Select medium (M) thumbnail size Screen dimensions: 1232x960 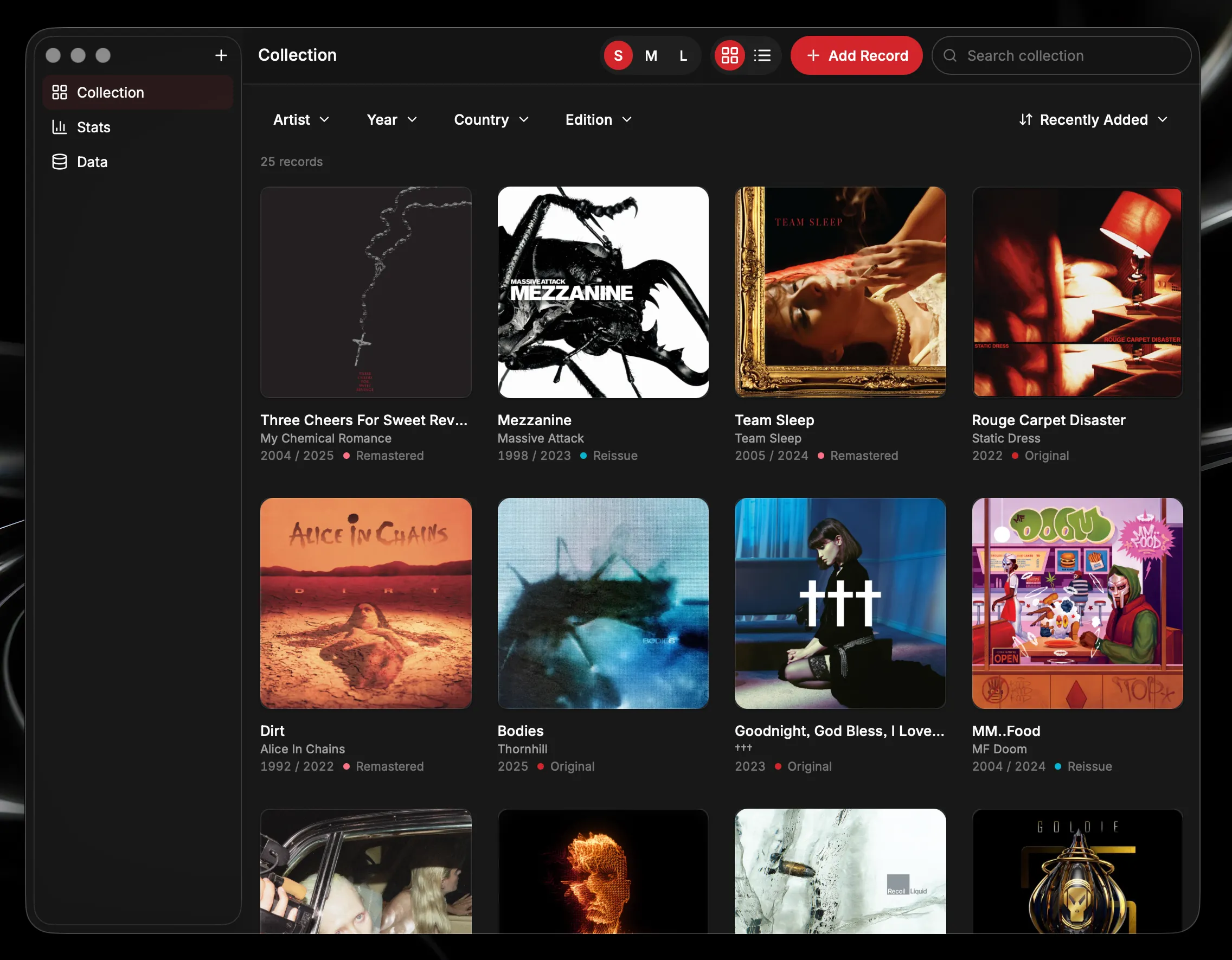[x=651, y=55]
